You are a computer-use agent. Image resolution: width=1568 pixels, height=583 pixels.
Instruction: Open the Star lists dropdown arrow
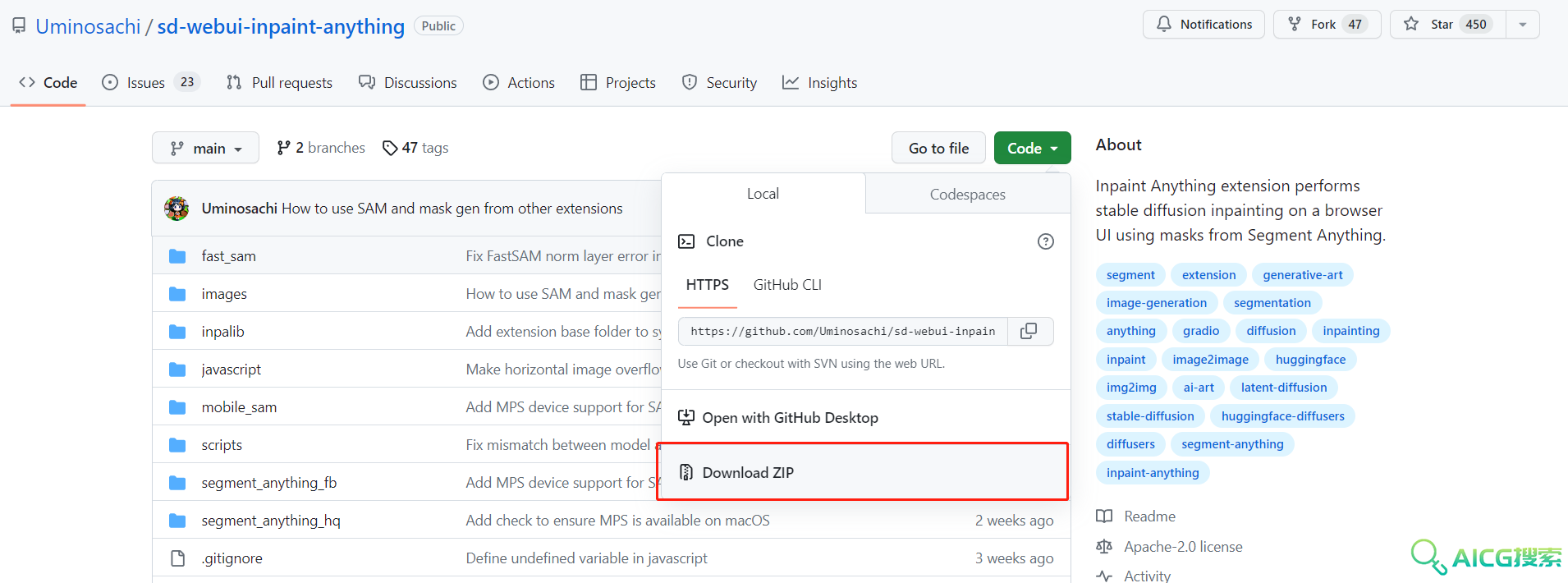(1523, 25)
